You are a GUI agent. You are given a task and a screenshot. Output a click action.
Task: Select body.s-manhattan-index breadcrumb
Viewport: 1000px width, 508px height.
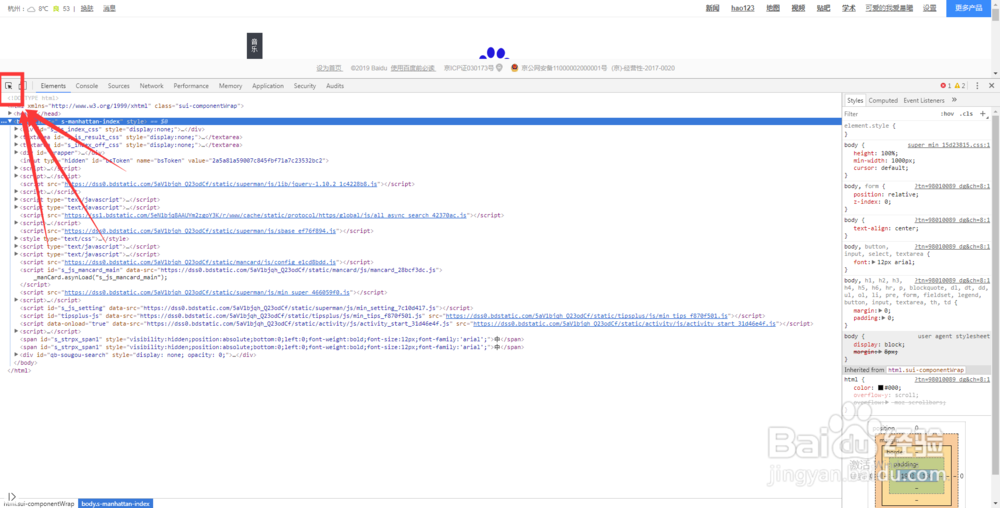115,504
